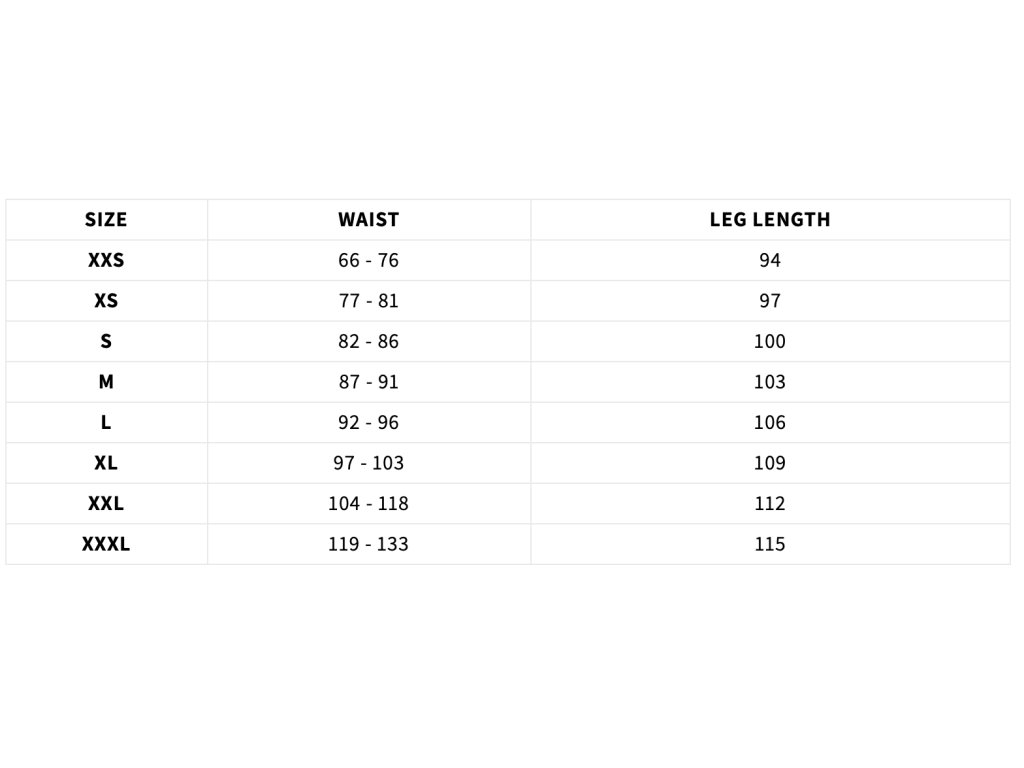Click the XL size label
Screen dimensions: 1024x768
(x=106, y=463)
